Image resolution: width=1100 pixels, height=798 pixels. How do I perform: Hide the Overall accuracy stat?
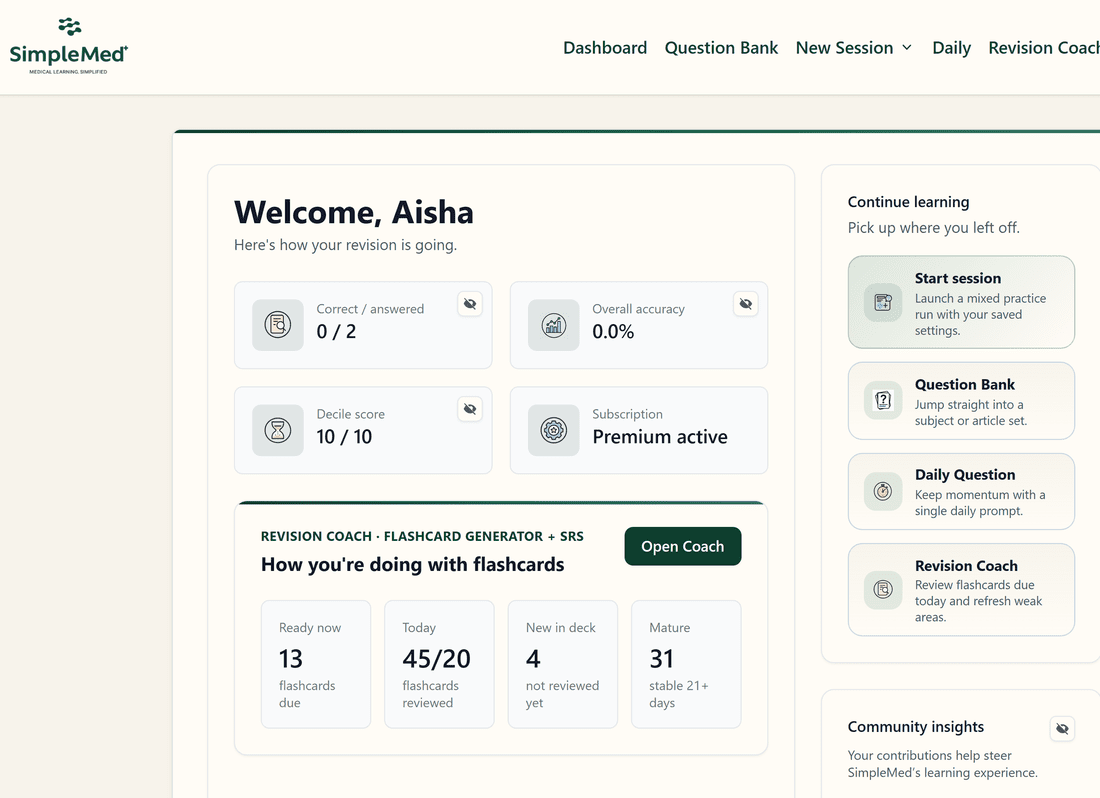pos(746,304)
